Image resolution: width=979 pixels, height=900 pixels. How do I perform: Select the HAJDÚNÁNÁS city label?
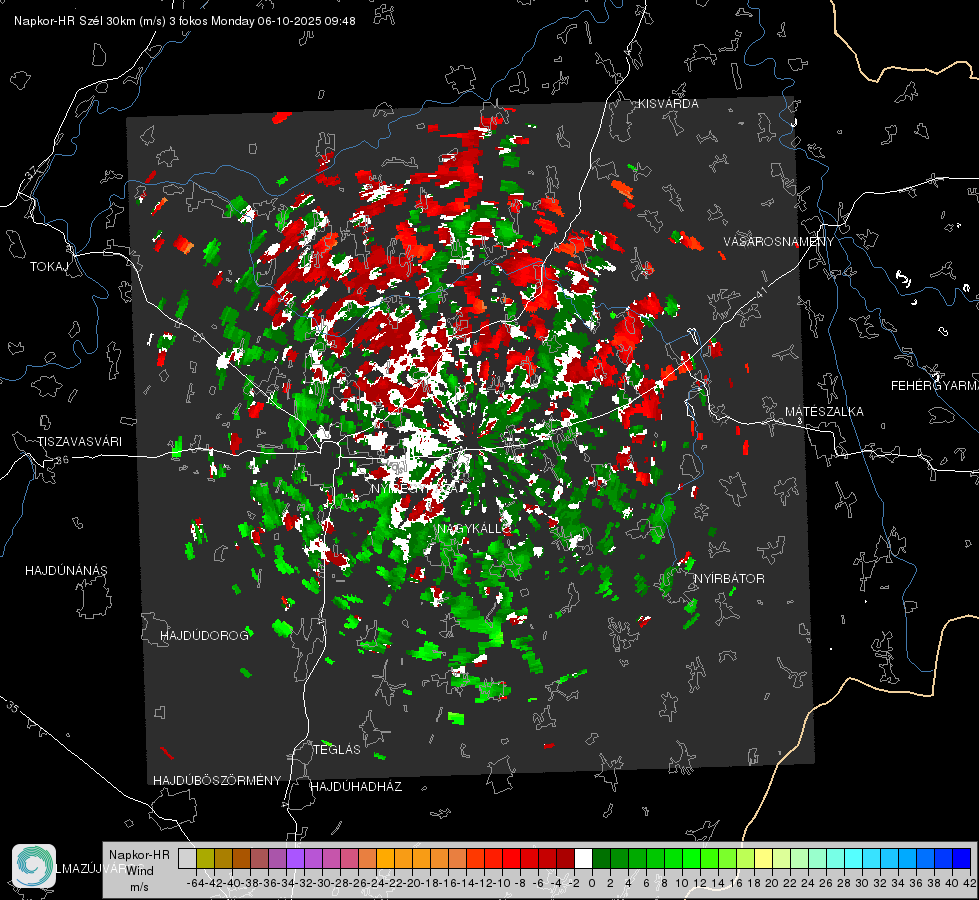66,570
